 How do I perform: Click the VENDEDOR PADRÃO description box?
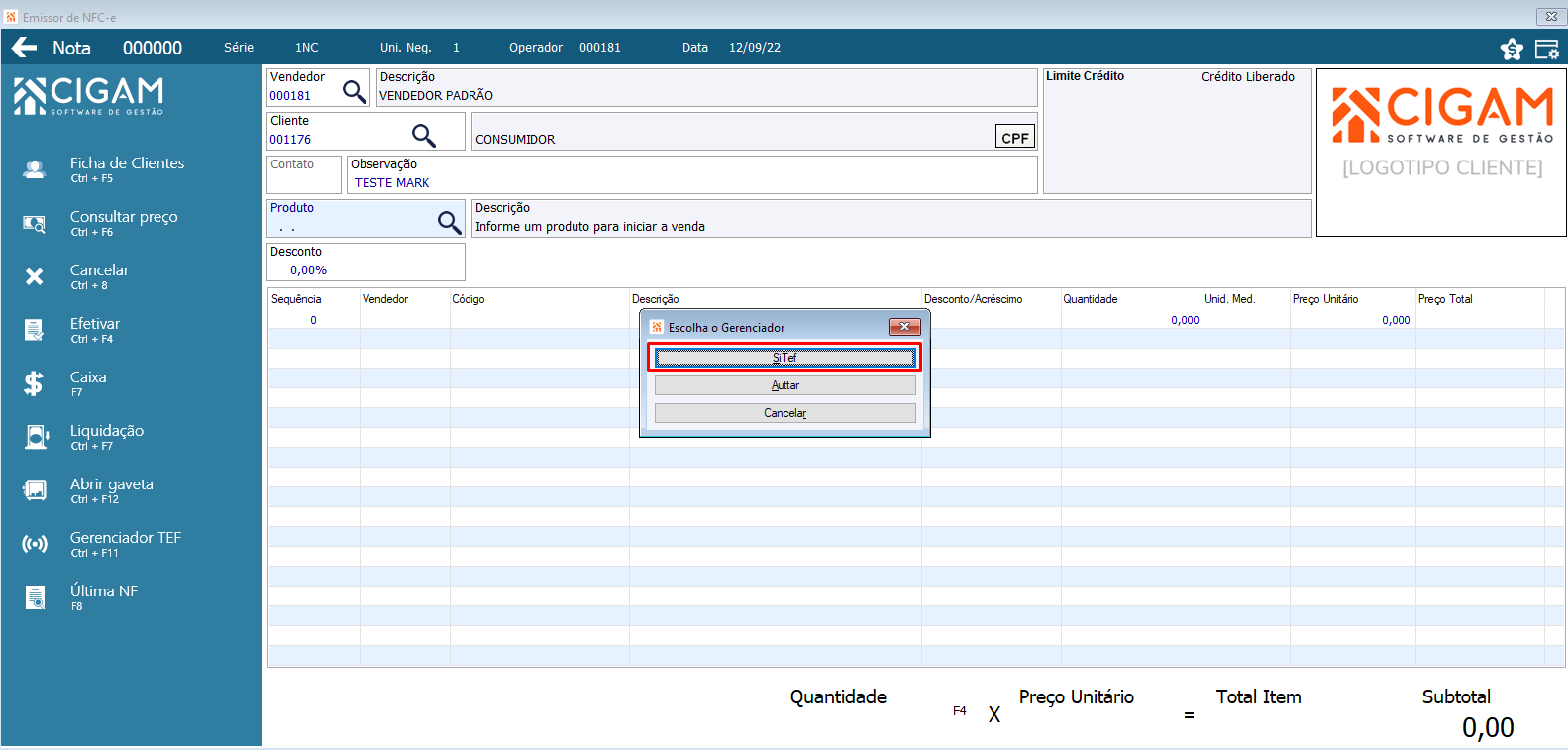[707, 87]
